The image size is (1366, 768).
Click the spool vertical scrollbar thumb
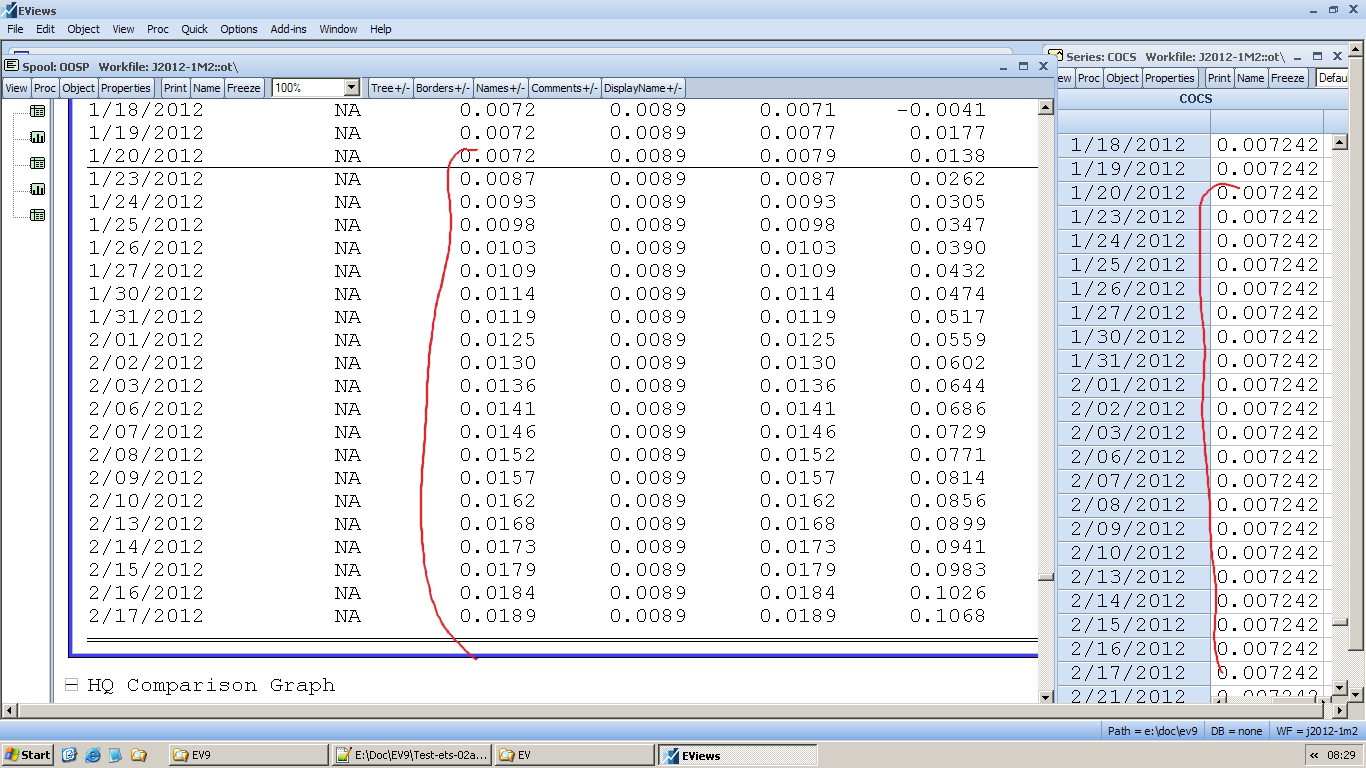[x=1046, y=577]
